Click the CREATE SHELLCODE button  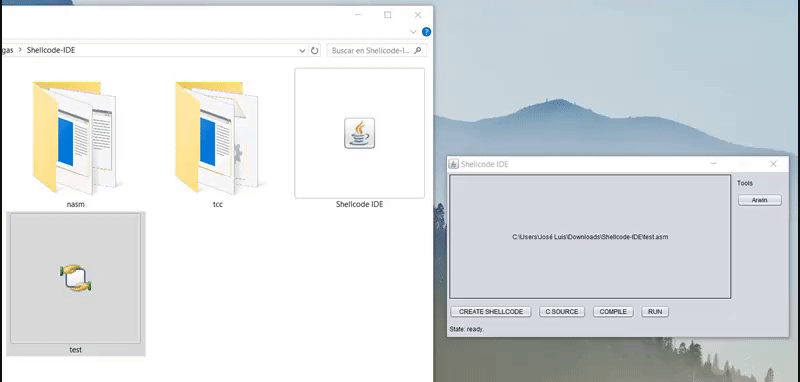tap(491, 312)
